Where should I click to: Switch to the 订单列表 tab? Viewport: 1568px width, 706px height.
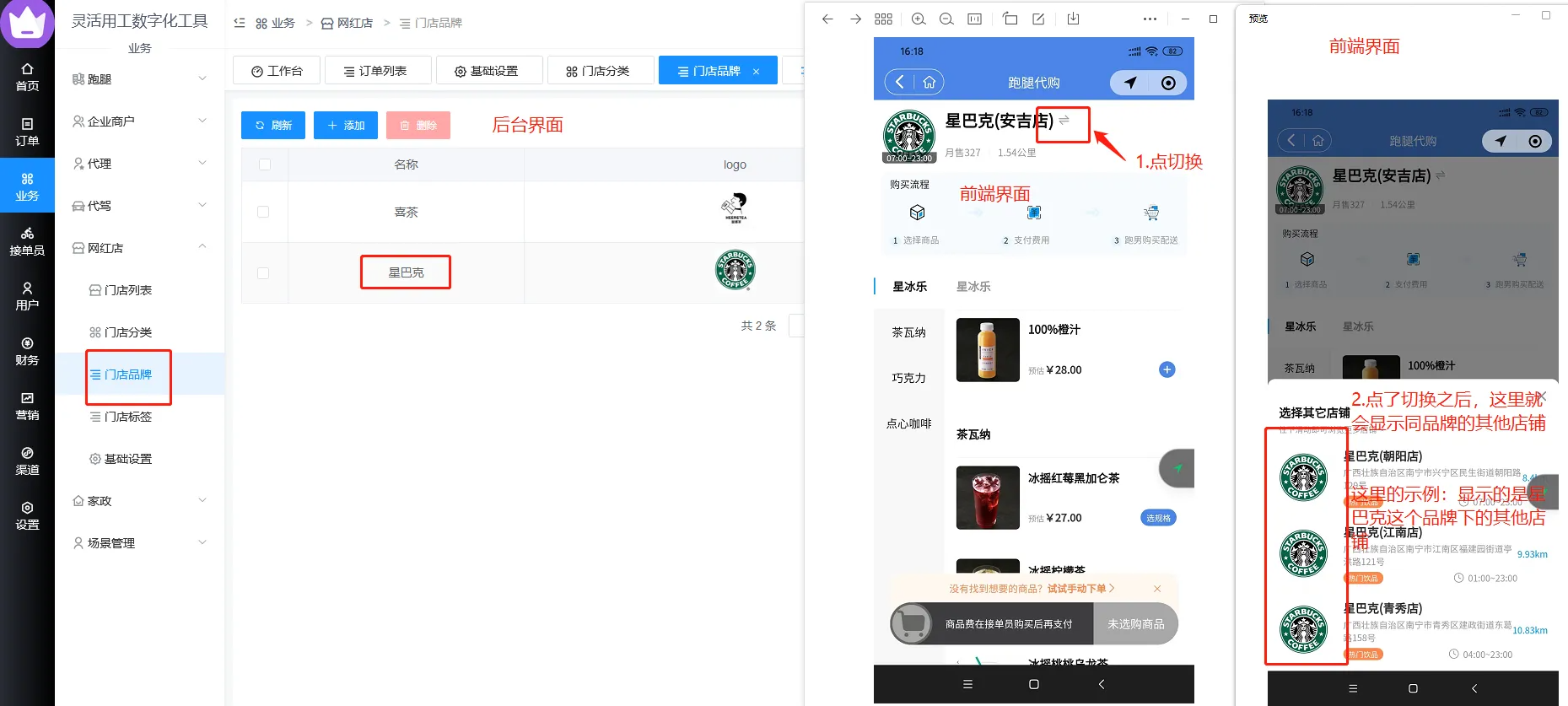coord(376,71)
